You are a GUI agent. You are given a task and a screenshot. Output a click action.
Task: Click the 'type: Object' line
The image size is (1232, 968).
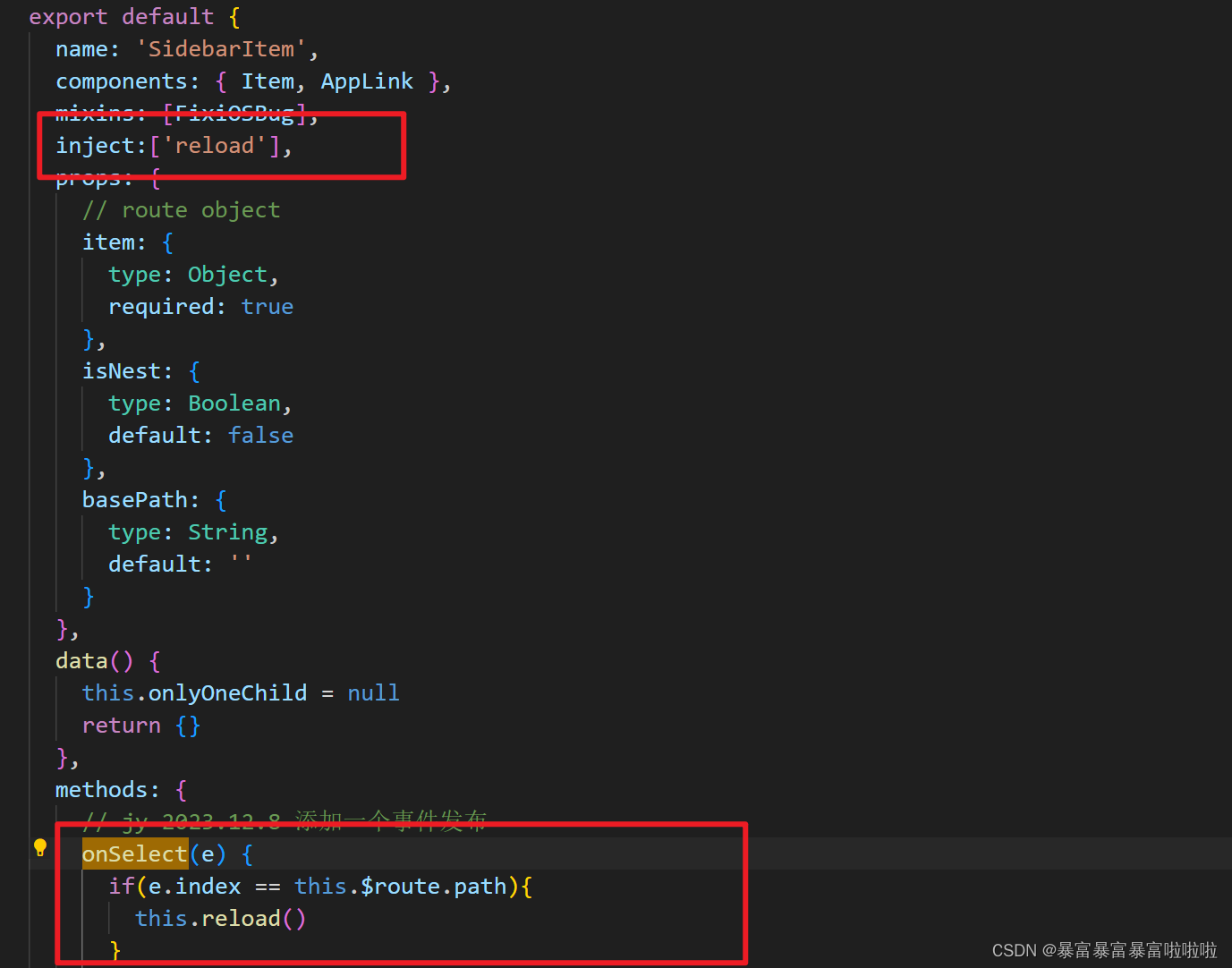click(193, 275)
